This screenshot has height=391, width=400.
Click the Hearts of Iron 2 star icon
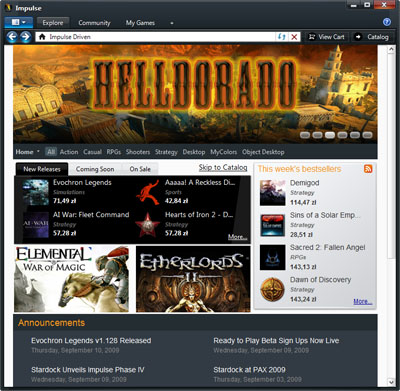(148, 225)
